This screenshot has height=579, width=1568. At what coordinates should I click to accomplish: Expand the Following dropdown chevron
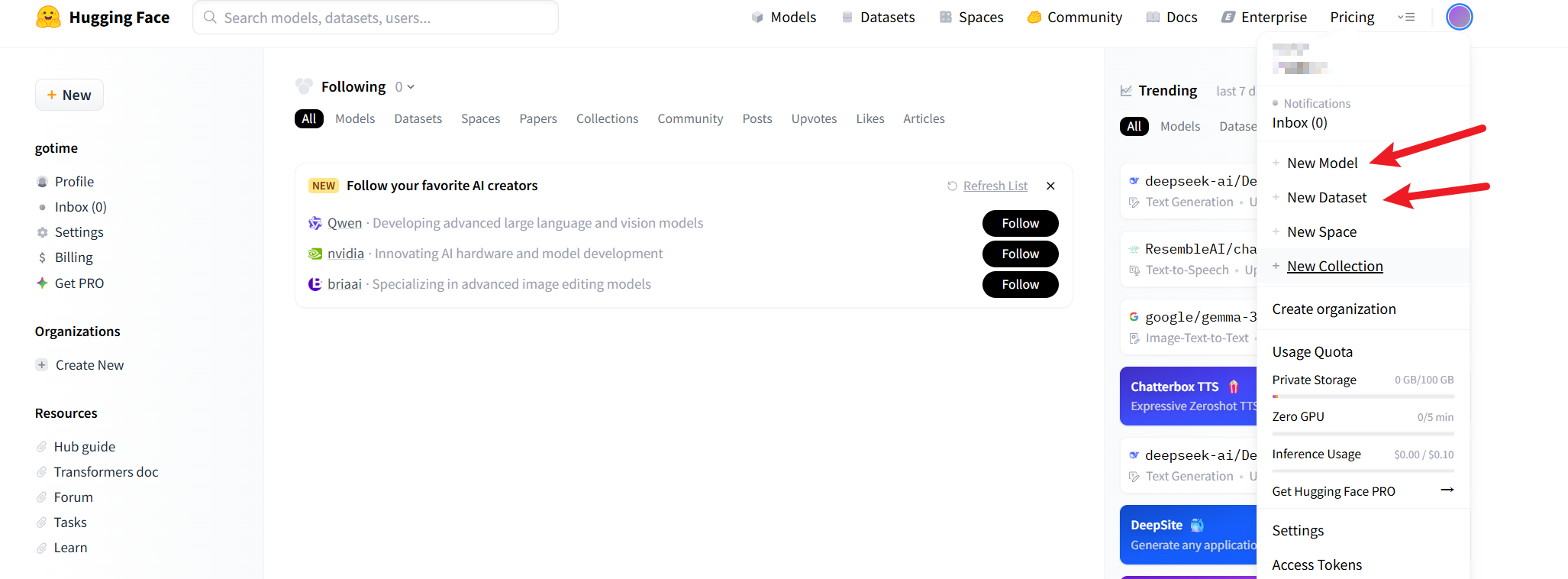411,87
